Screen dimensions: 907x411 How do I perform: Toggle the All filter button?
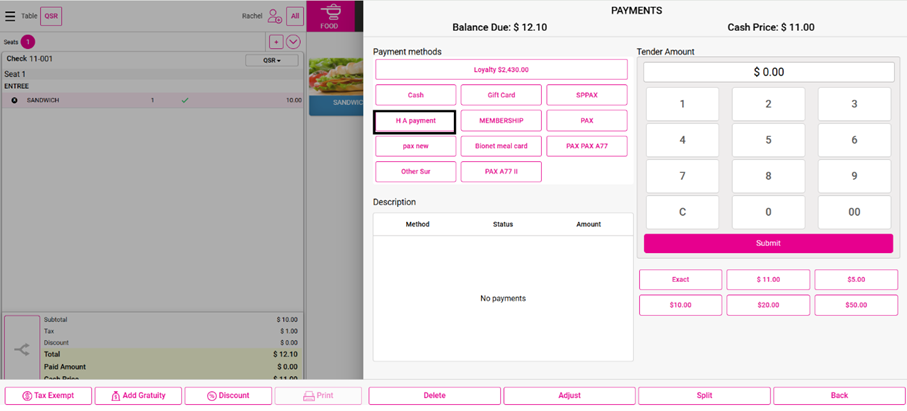point(295,16)
